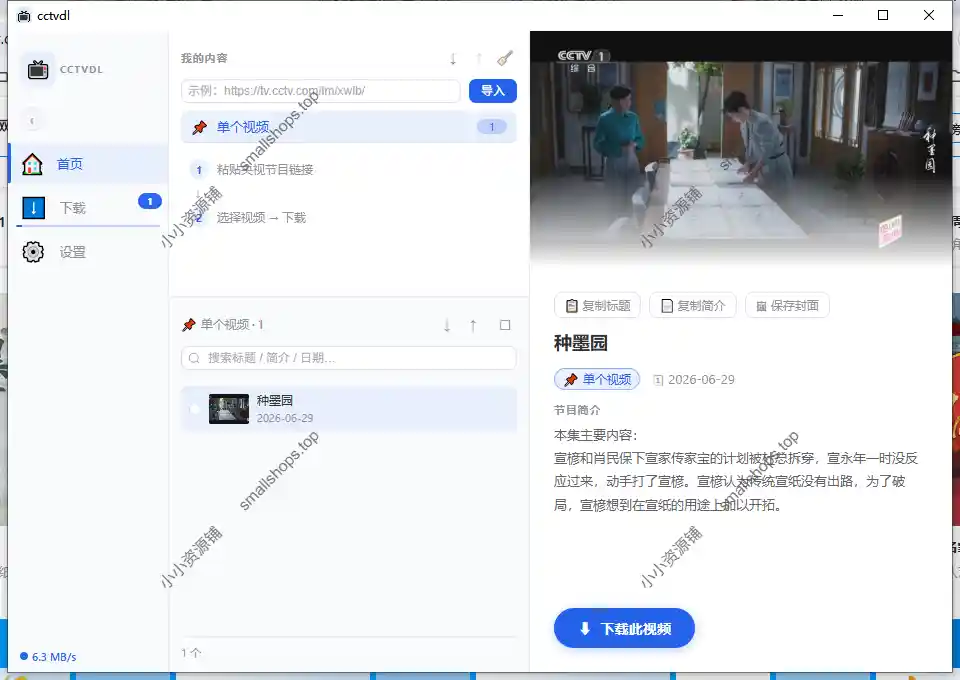The width and height of the screenshot is (960, 680).
Task: Click sort up arrow in 单个视频 · 1 header
Action: 473,325
